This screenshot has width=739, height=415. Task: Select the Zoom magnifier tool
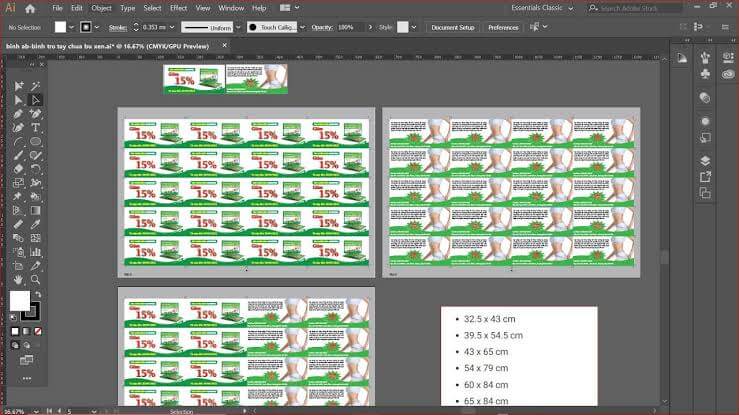[35, 280]
